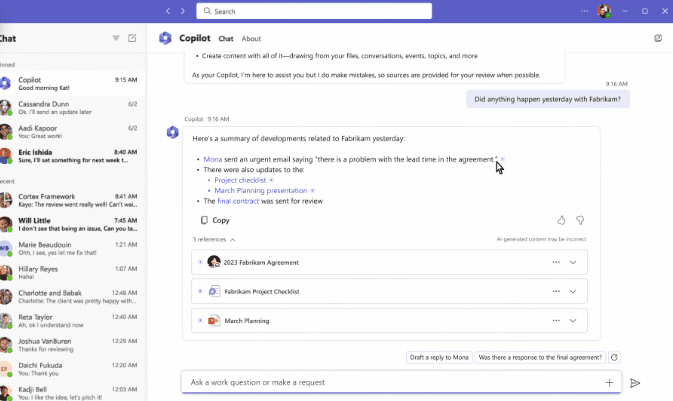Click the Copilot logo in header
The width and height of the screenshot is (673, 401).
(165, 38)
